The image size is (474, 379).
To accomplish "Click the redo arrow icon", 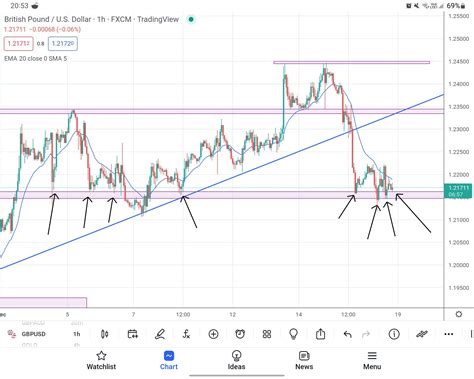I will click(366, 334).
